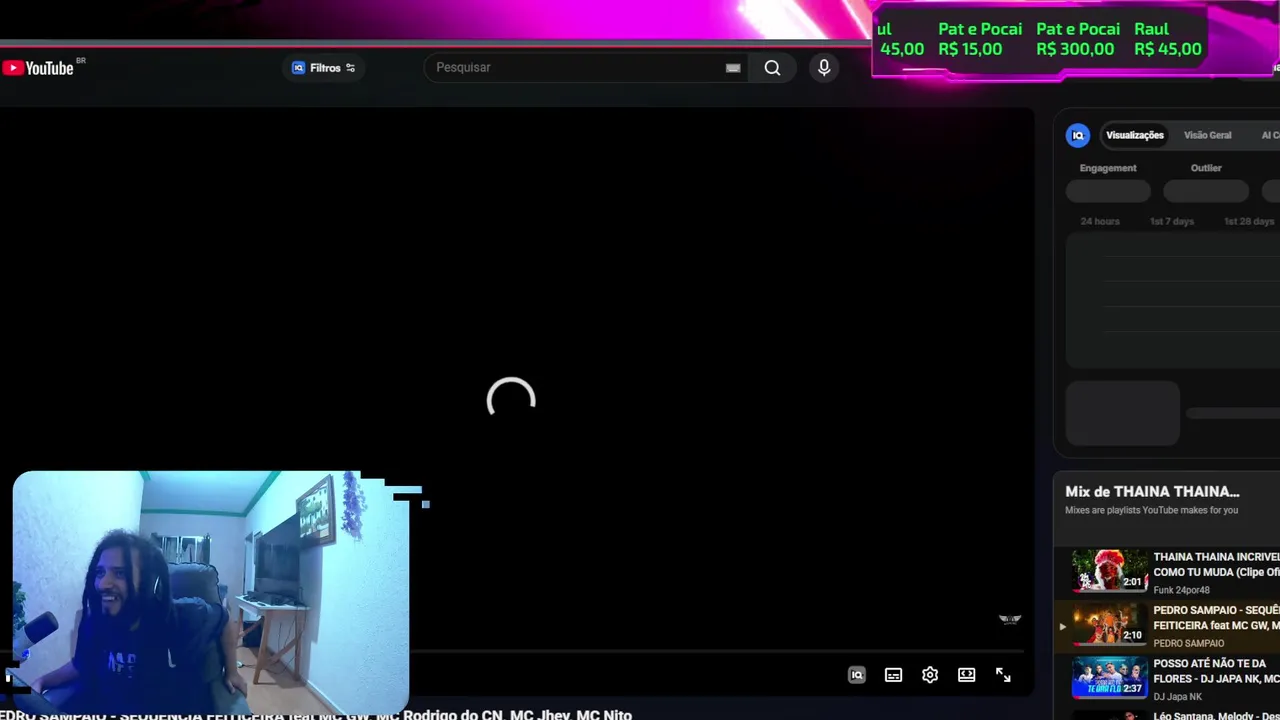Click the '24 hours' label
Image resolution: width=1280 pixels, height=720 pixels.
1100,221
